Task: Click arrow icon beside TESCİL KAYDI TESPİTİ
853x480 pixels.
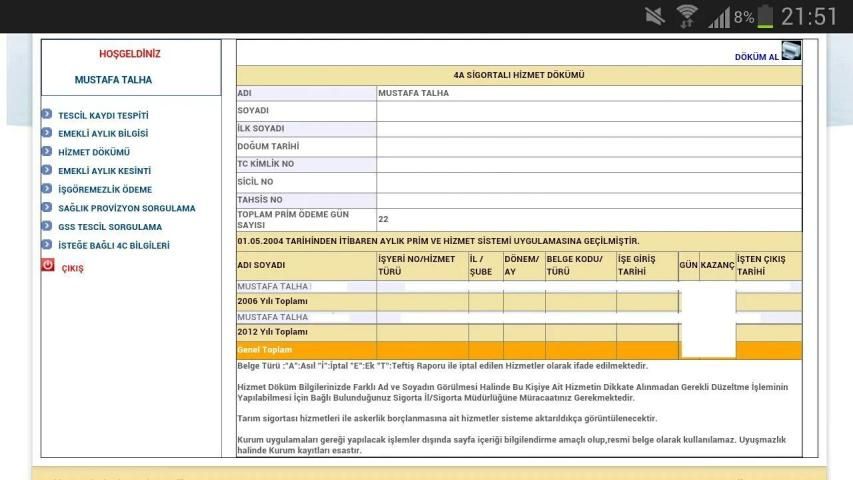Action: 47,115
